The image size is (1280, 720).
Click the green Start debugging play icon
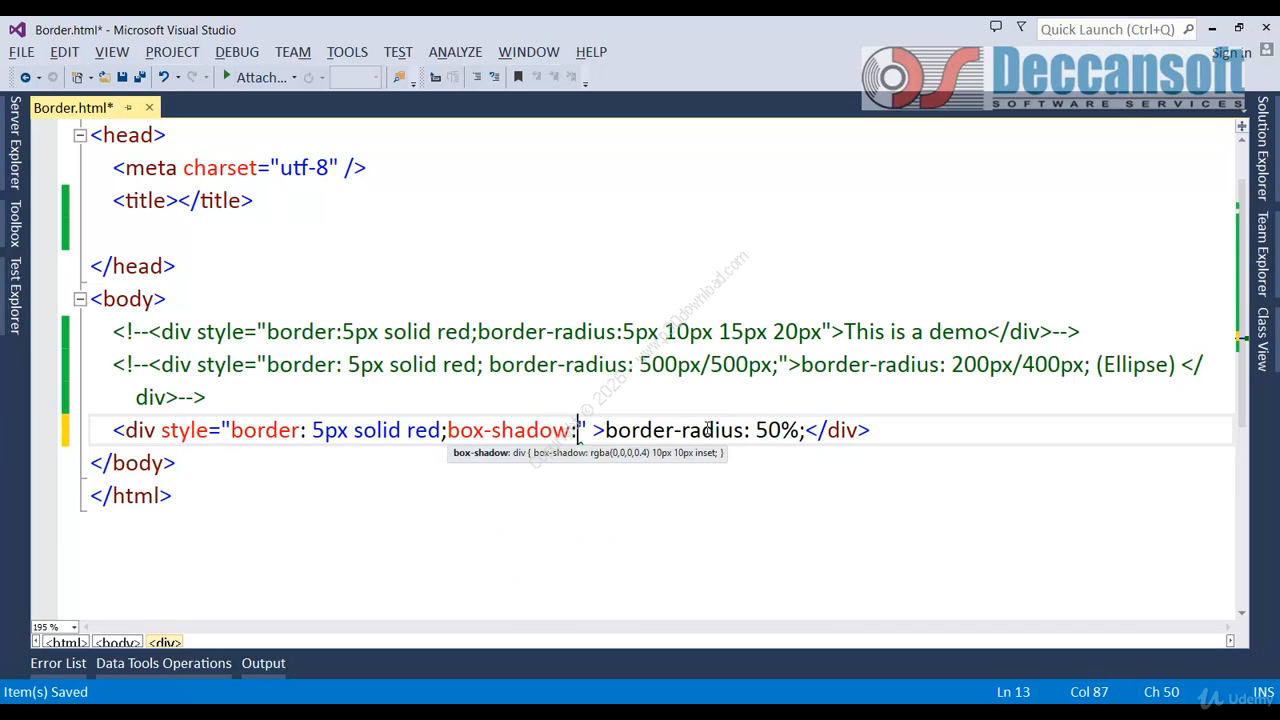tap(227, 76)
